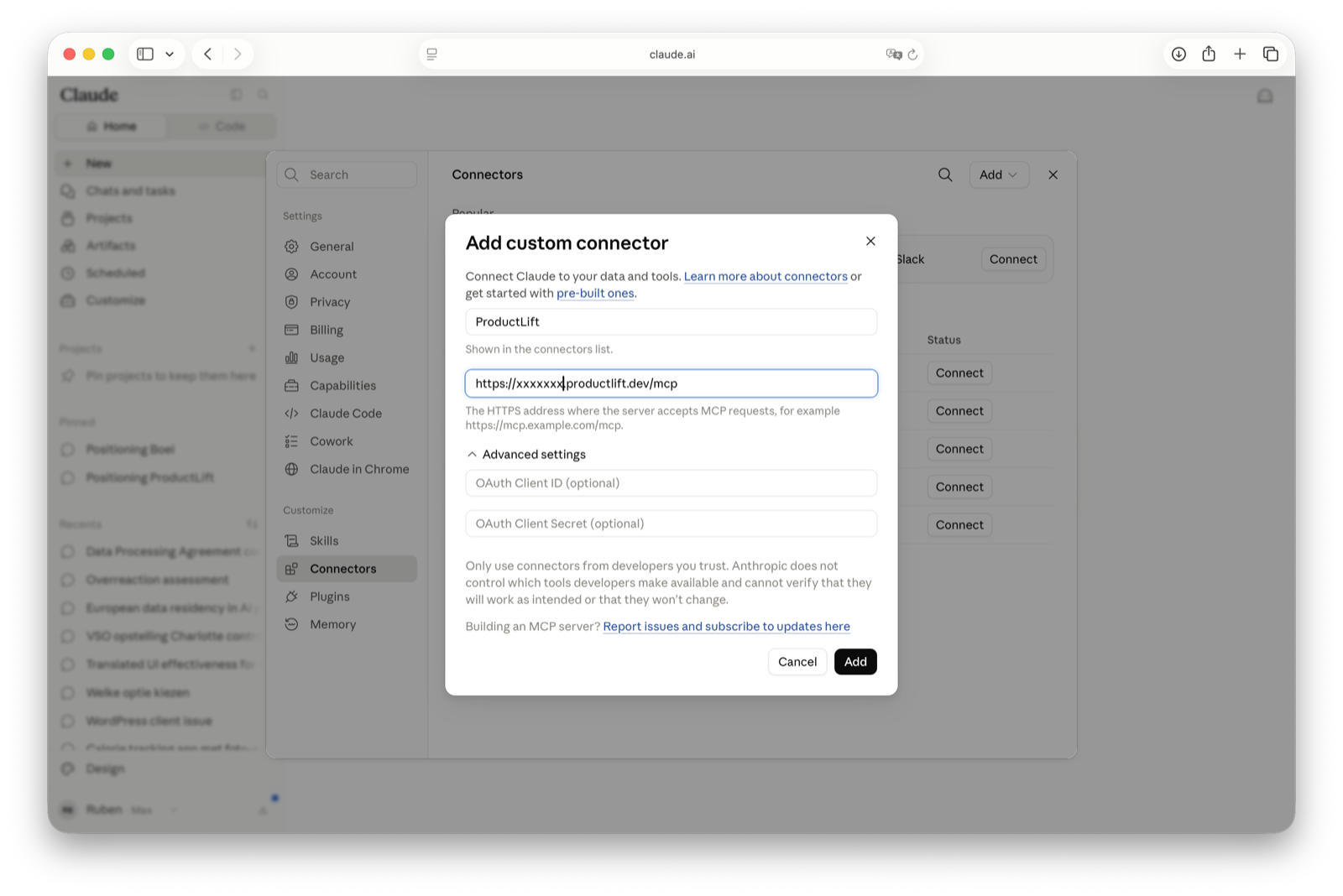Toggle the browser sidebar

click(x=145, y=55)
